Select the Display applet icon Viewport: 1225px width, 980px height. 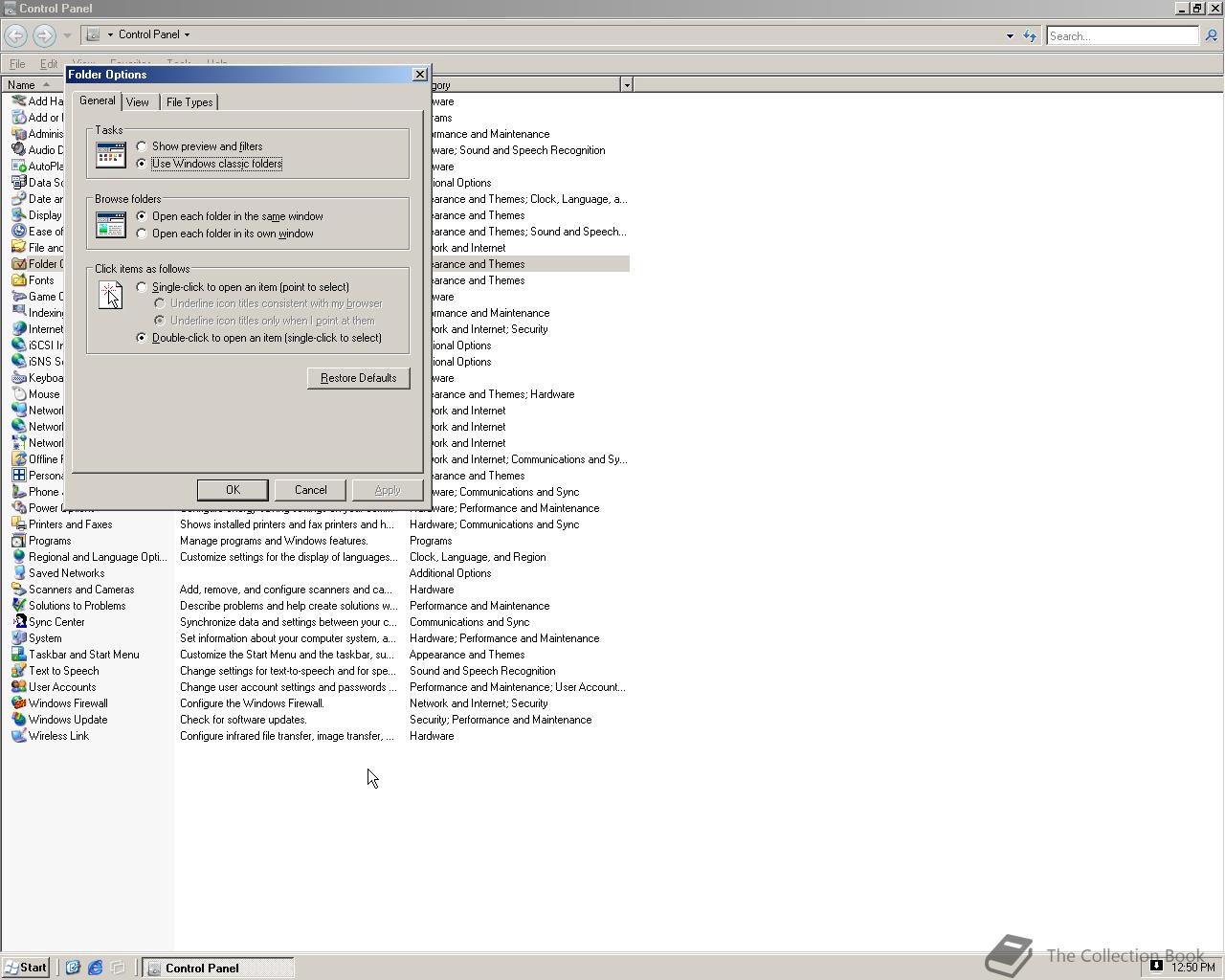tap(18, 215)
